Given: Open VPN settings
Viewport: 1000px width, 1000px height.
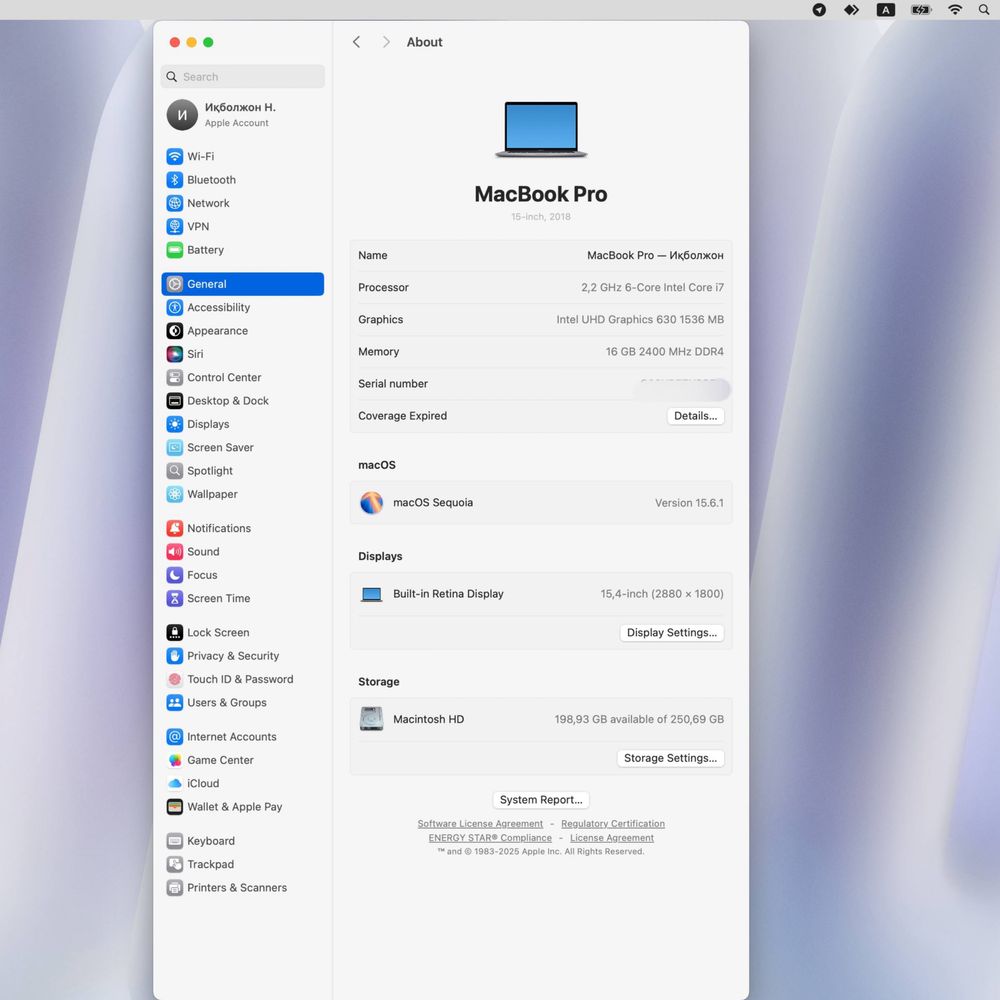Looking at the screenshot, I should coord(242,226).
